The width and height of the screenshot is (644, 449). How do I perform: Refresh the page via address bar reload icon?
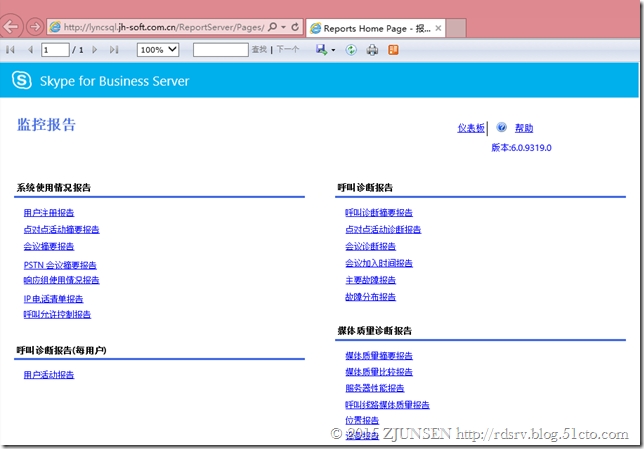pos(295,27)
